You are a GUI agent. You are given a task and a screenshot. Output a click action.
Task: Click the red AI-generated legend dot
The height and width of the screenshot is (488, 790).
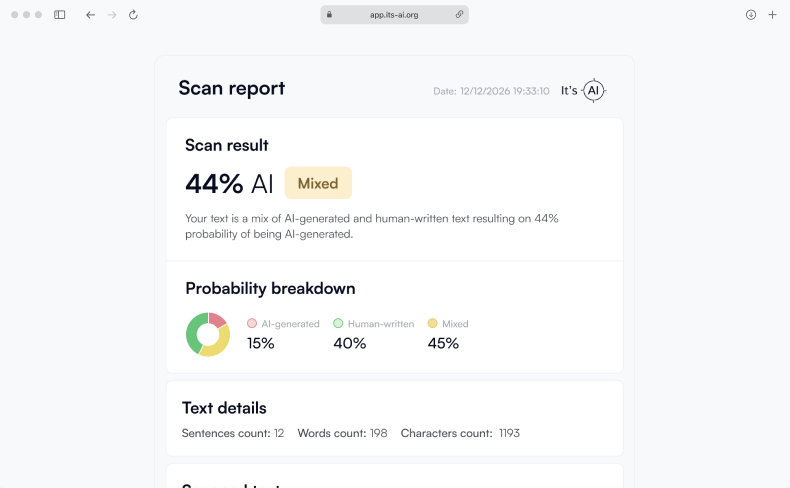(x=252, y=324)
